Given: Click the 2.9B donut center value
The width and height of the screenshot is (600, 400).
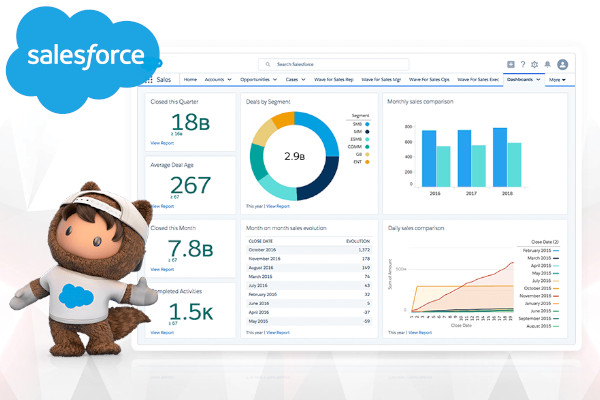Looking at the screenshot, I should pyautogui.click(x=294, y=156).
